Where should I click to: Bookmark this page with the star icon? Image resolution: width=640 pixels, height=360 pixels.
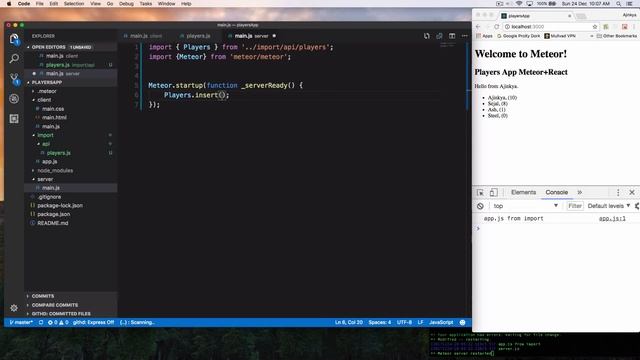[595, 27]
